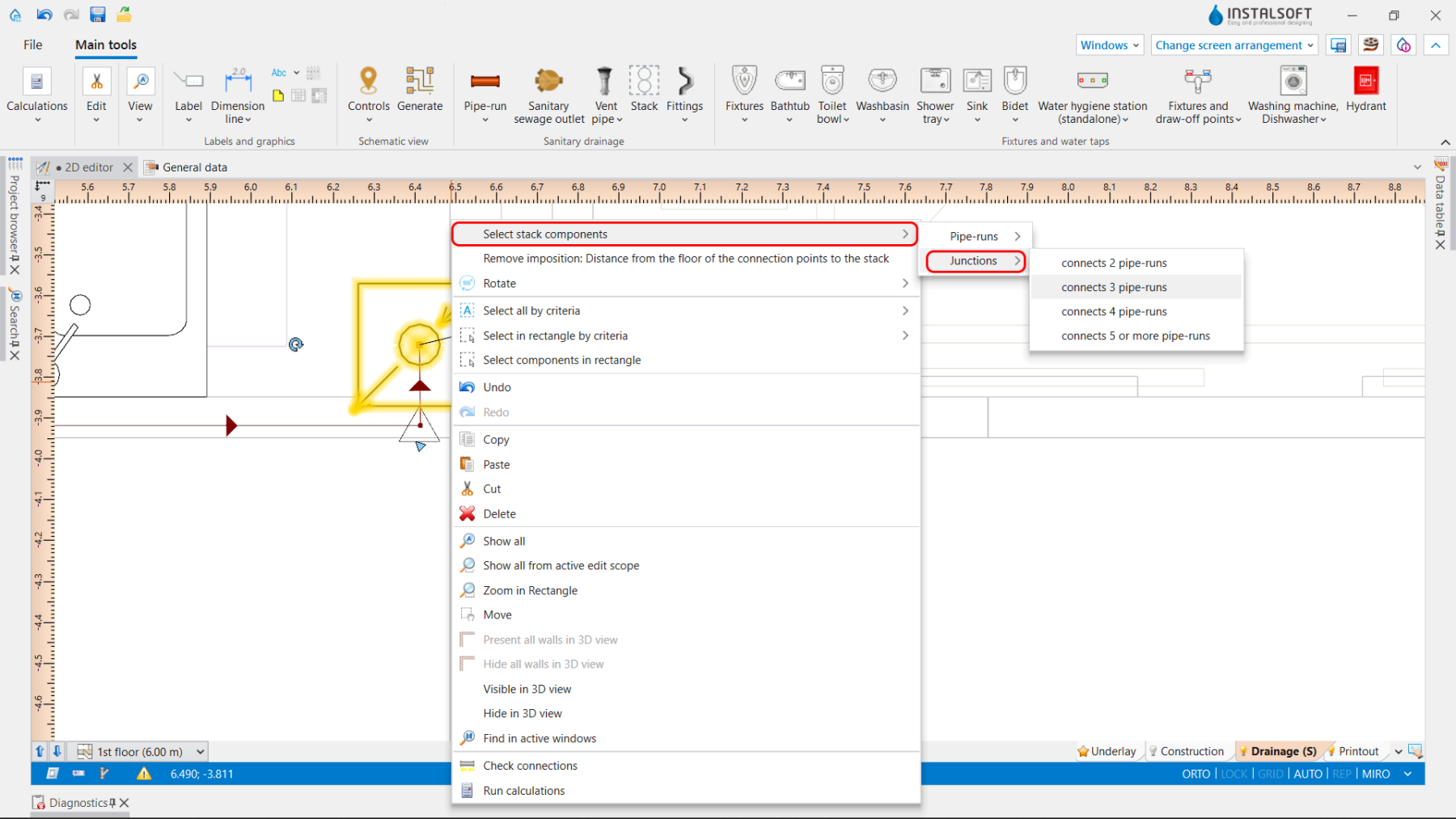Image resolution: width=1456 pixels, height=819 pixels.
Task: Click the Hydrant icon in ribbon
Action: coord(1365,82)
